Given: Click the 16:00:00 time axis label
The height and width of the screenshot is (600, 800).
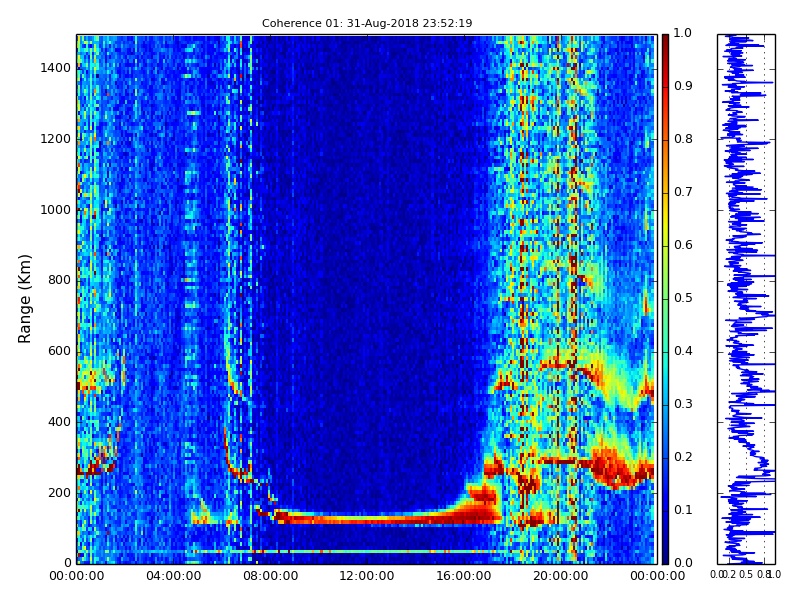Looking at the screenshot, I should coord(464,576).
